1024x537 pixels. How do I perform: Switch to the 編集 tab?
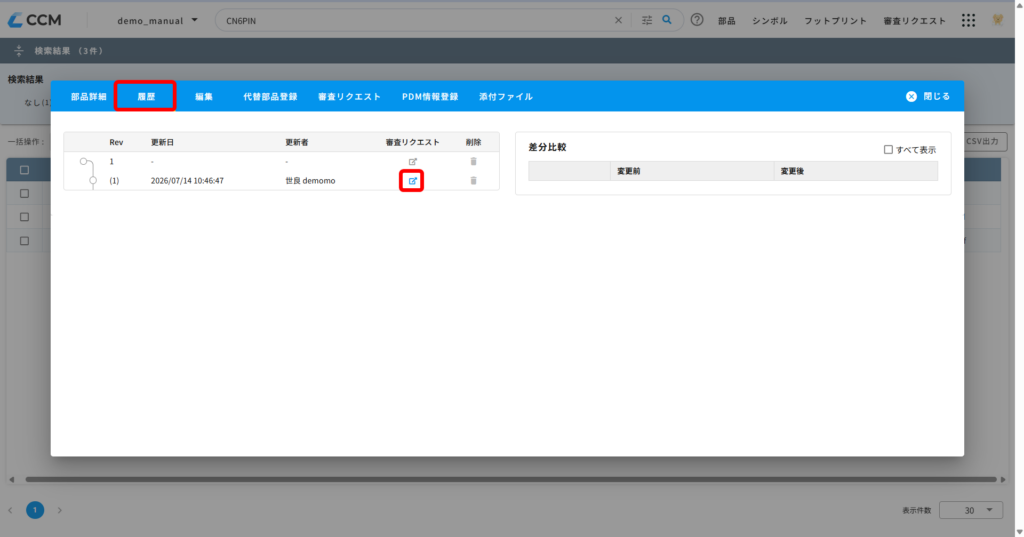(x=204, y=97)
